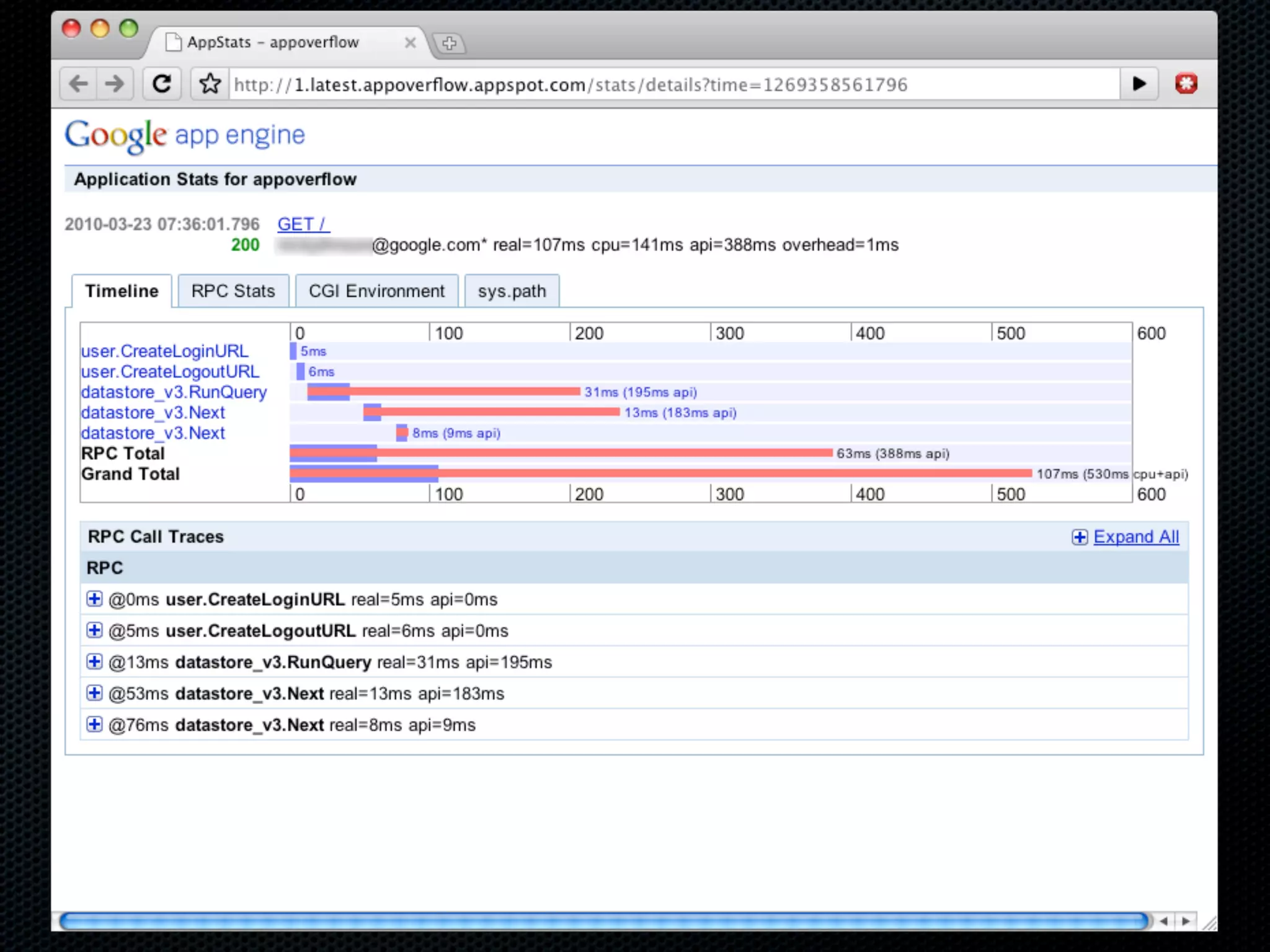Open a new tab with plus button

(450, 43)
